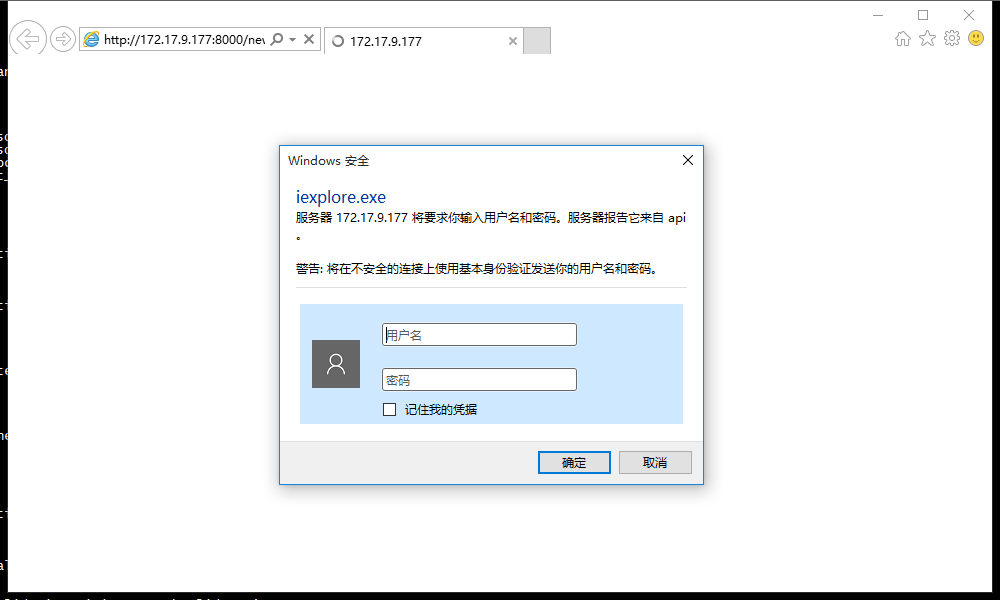Click the search magnifier in address bar
The height and width of the screenshot is (600, 1000).
[276, 39]
